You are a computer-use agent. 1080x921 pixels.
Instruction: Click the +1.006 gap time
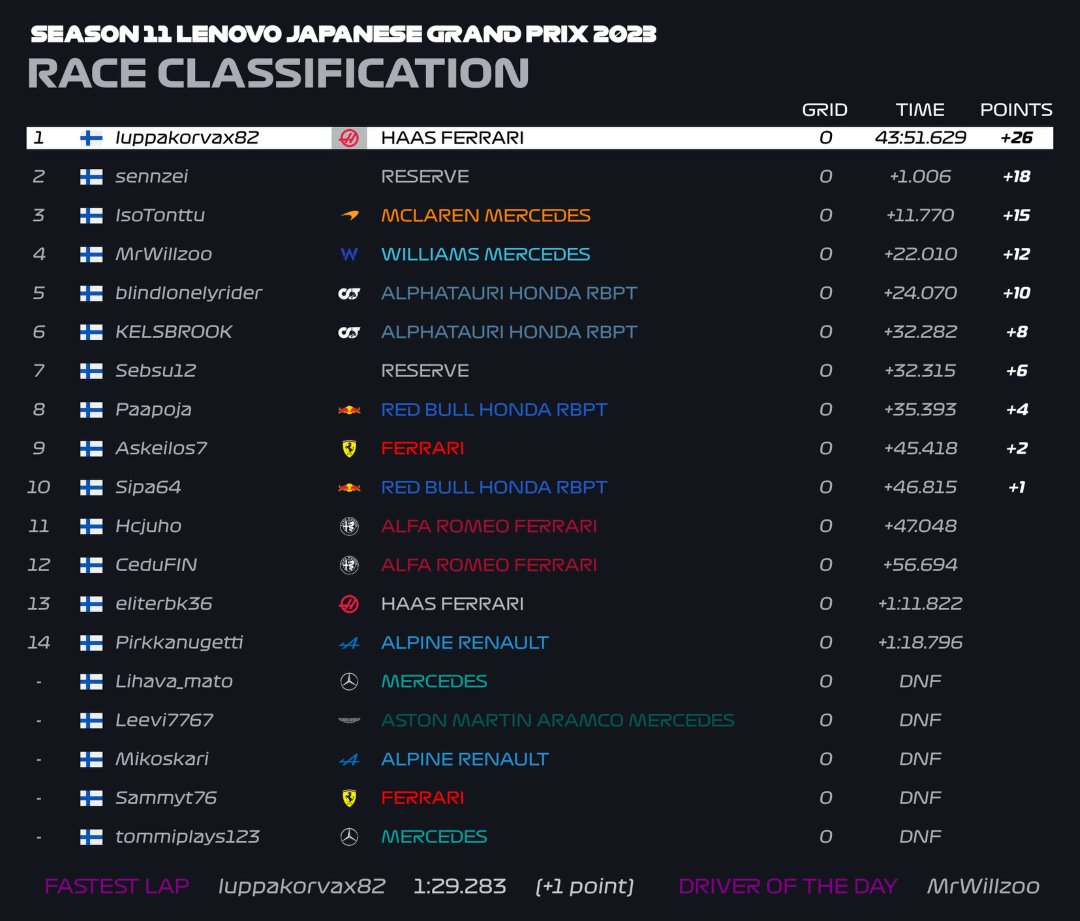920,176
